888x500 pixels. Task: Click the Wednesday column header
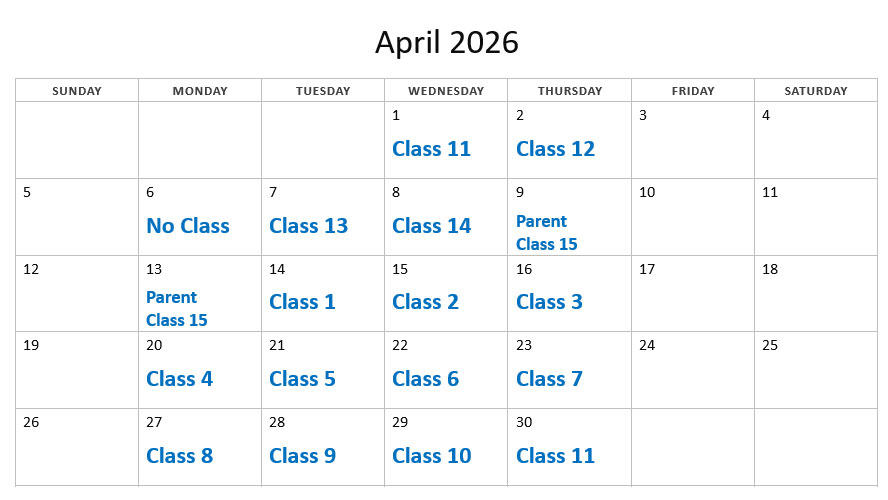tap(446, 91)
